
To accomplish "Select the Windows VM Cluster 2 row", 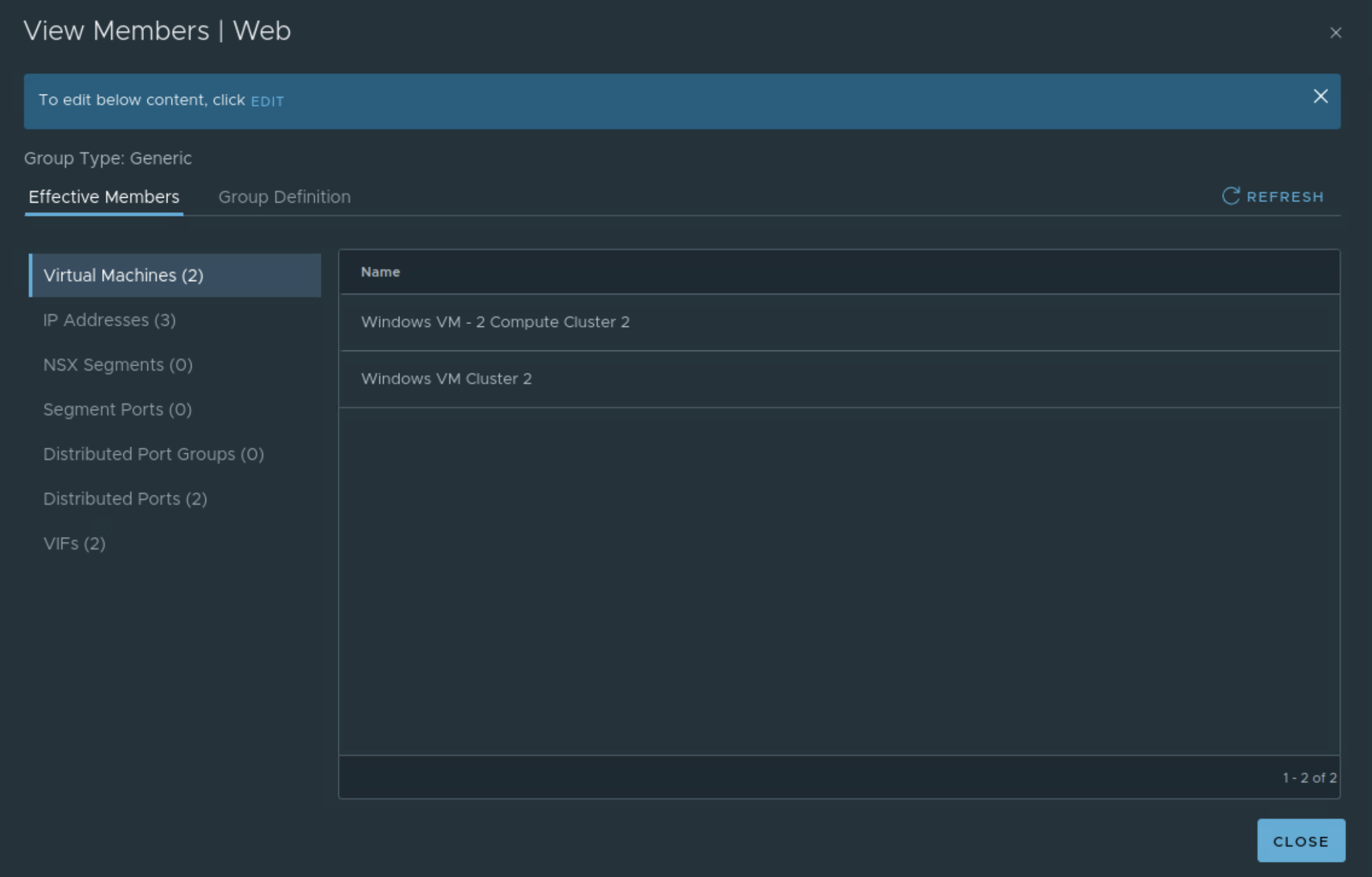I will pyautogui.click(x=446, y=379).
